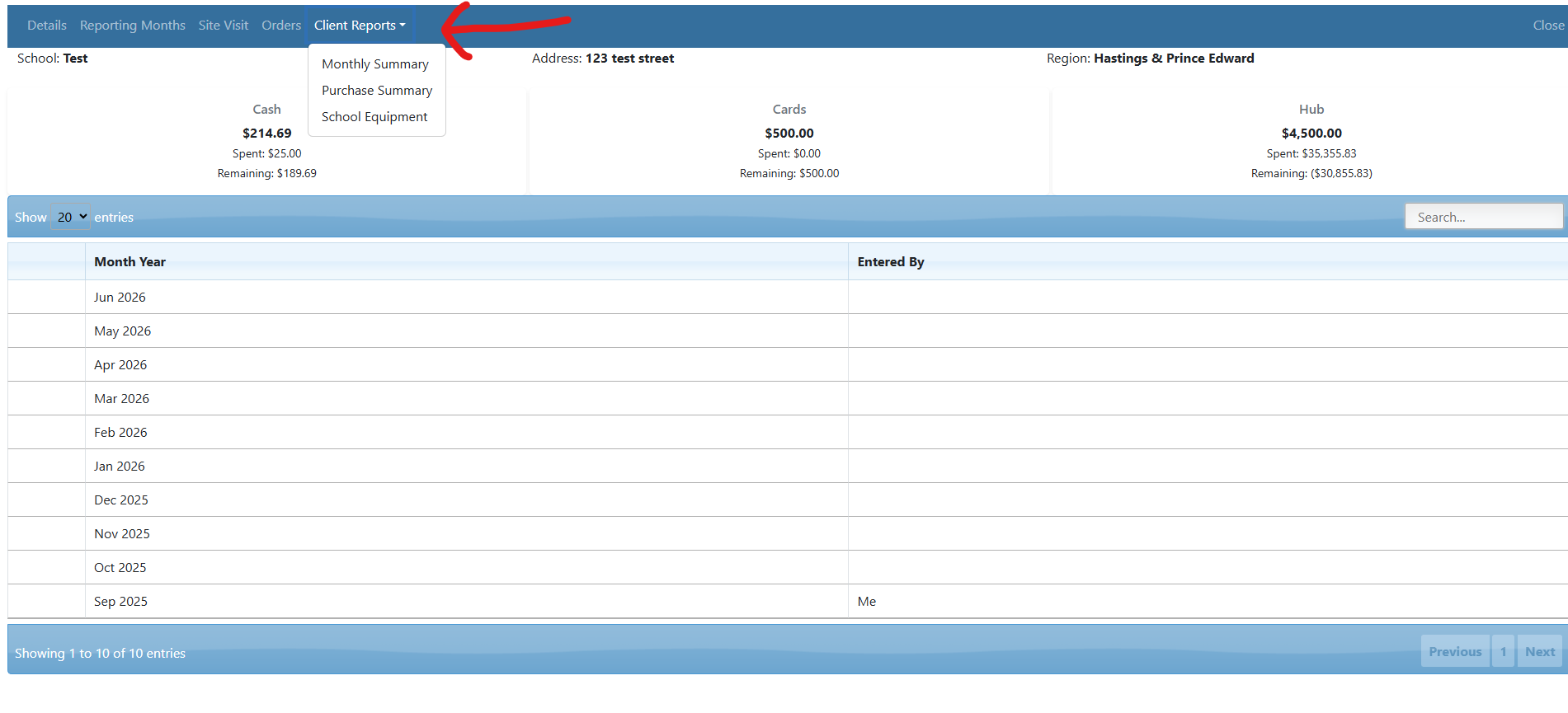1568x713 pixels.
Task: Click the Previous page button
Action: pos(1454,652)
